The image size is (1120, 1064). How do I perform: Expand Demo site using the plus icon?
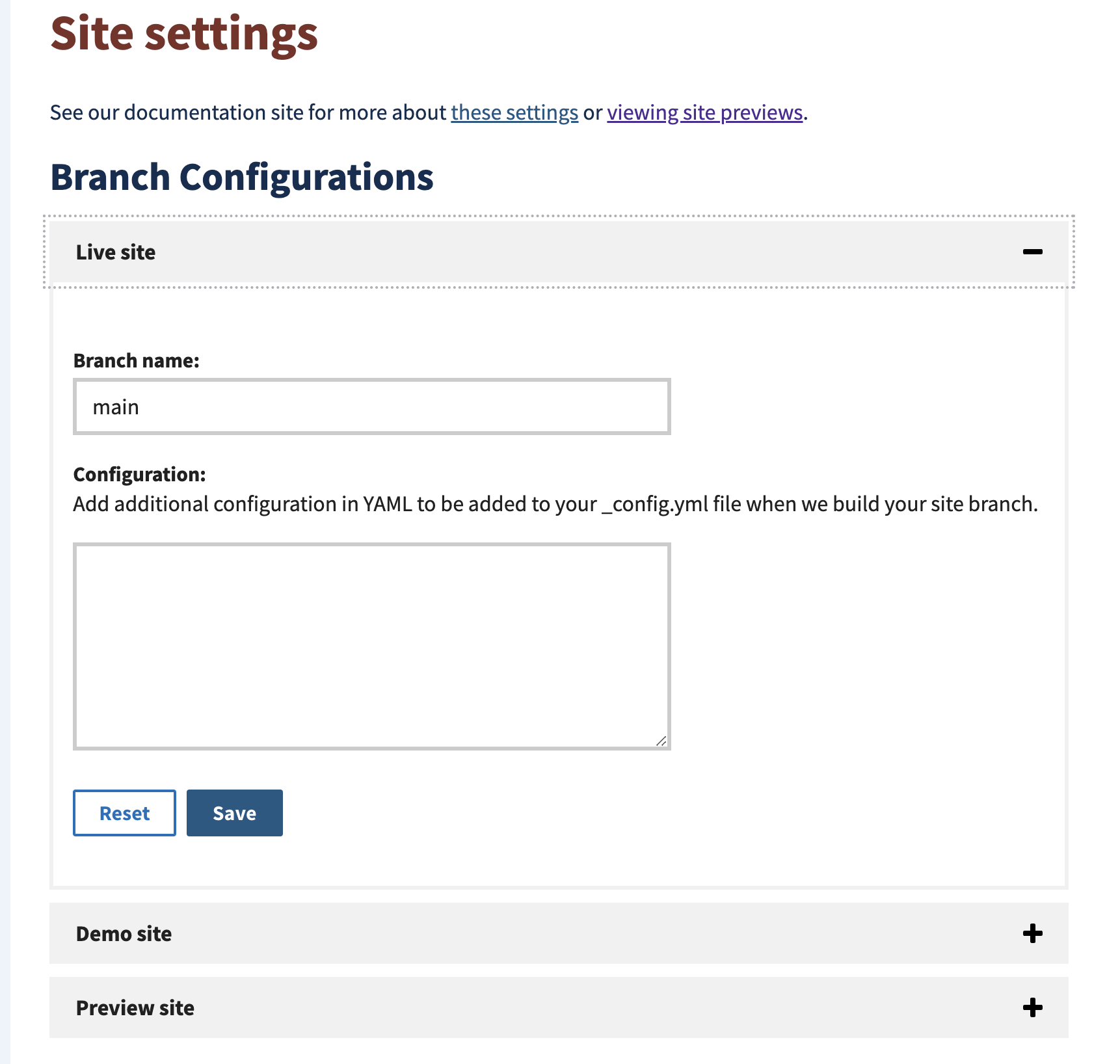[x=1031, y=933]
